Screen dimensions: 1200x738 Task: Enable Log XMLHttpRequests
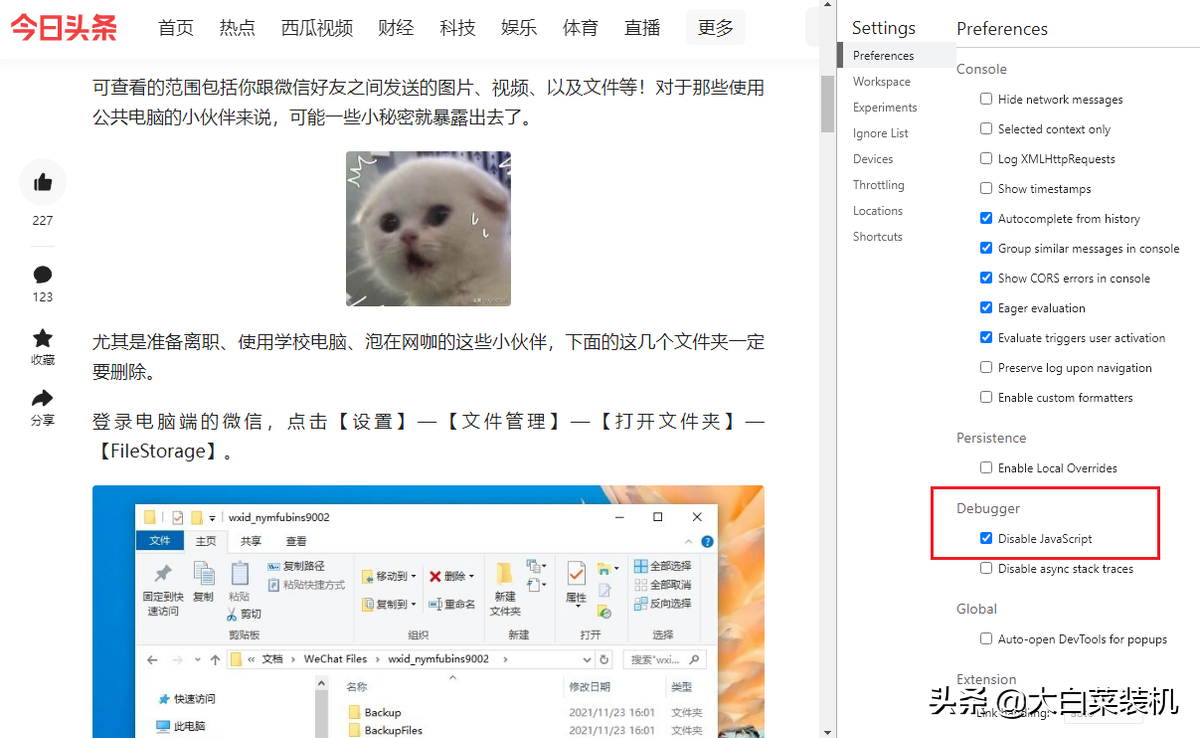click(x=987, y=159)
